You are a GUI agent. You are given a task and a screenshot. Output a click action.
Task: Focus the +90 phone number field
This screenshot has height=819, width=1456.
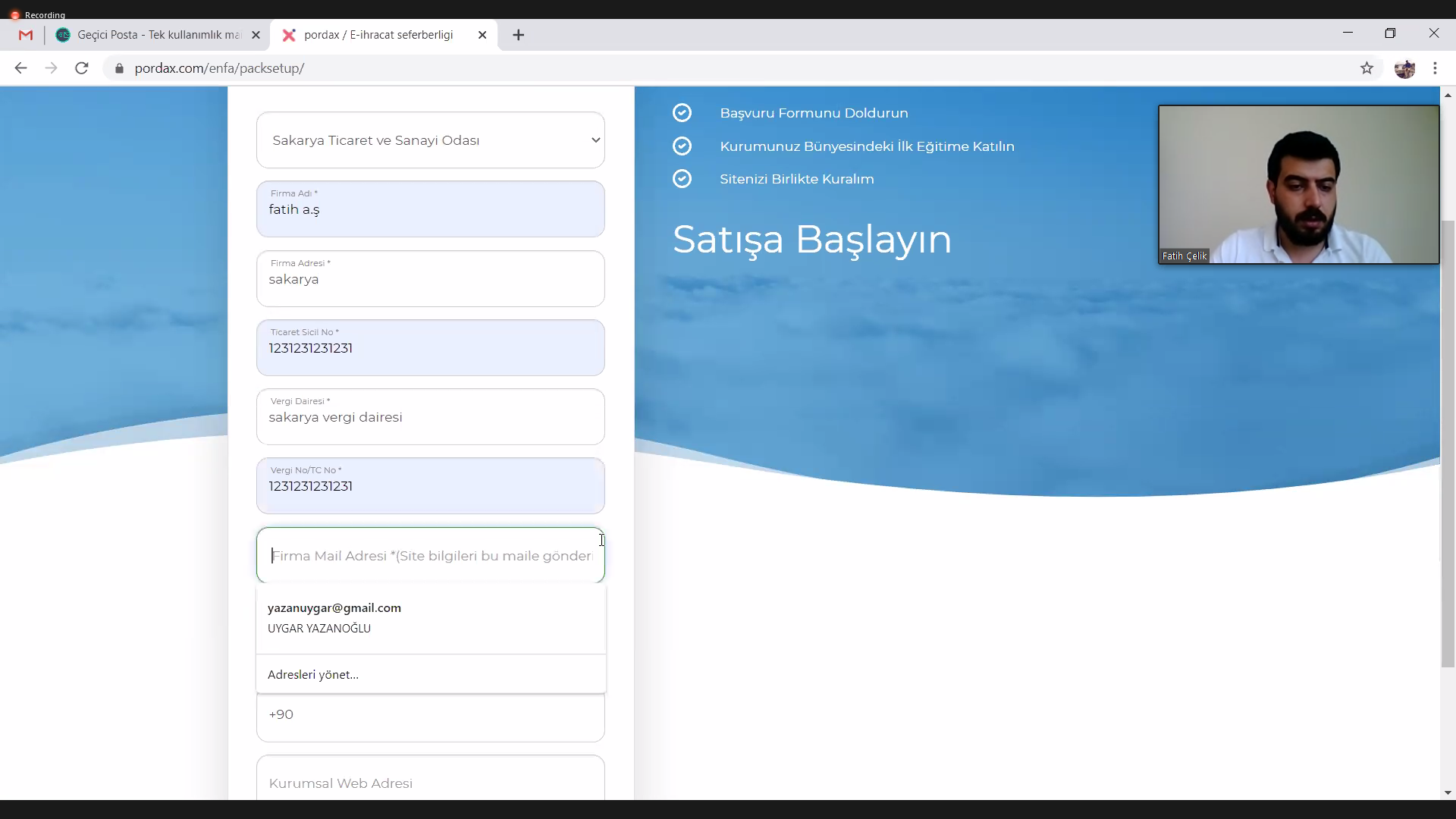click(x=430, y=715)
